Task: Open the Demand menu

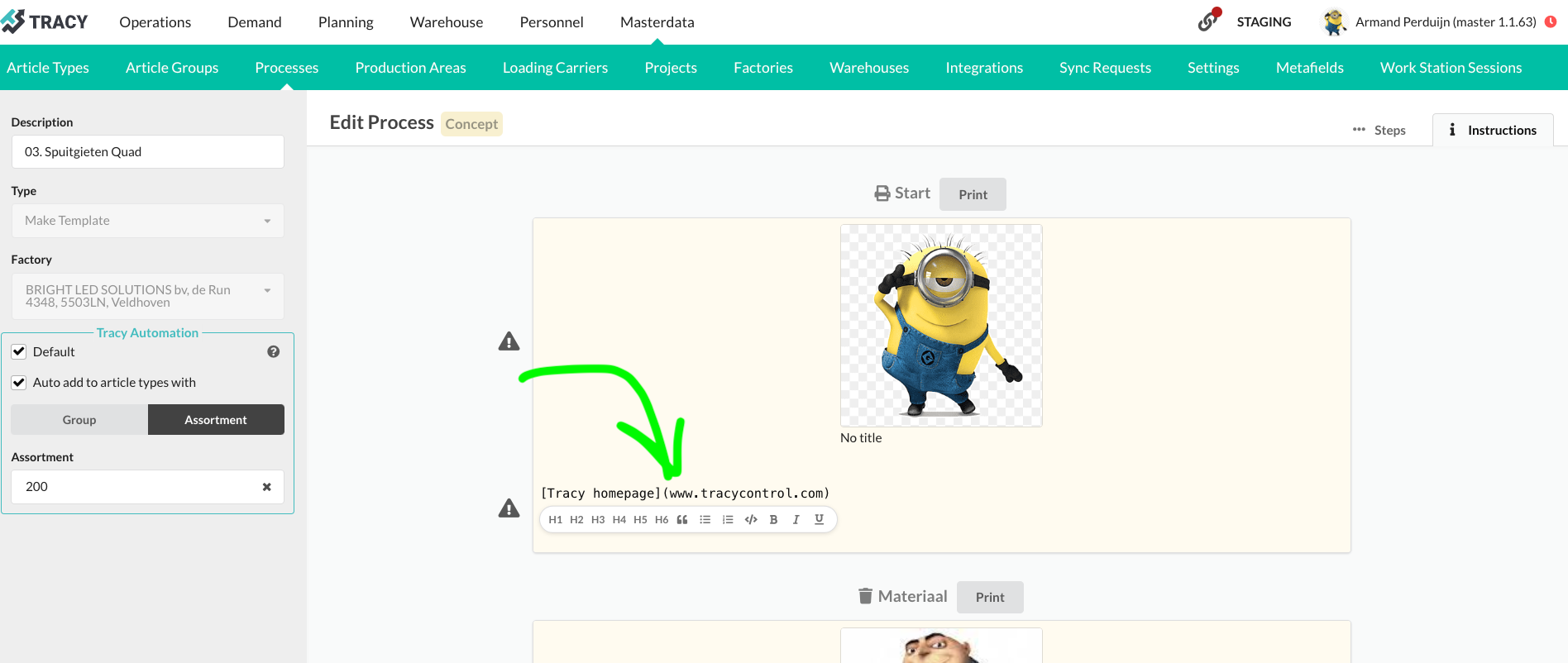Action: coord(255,22)
